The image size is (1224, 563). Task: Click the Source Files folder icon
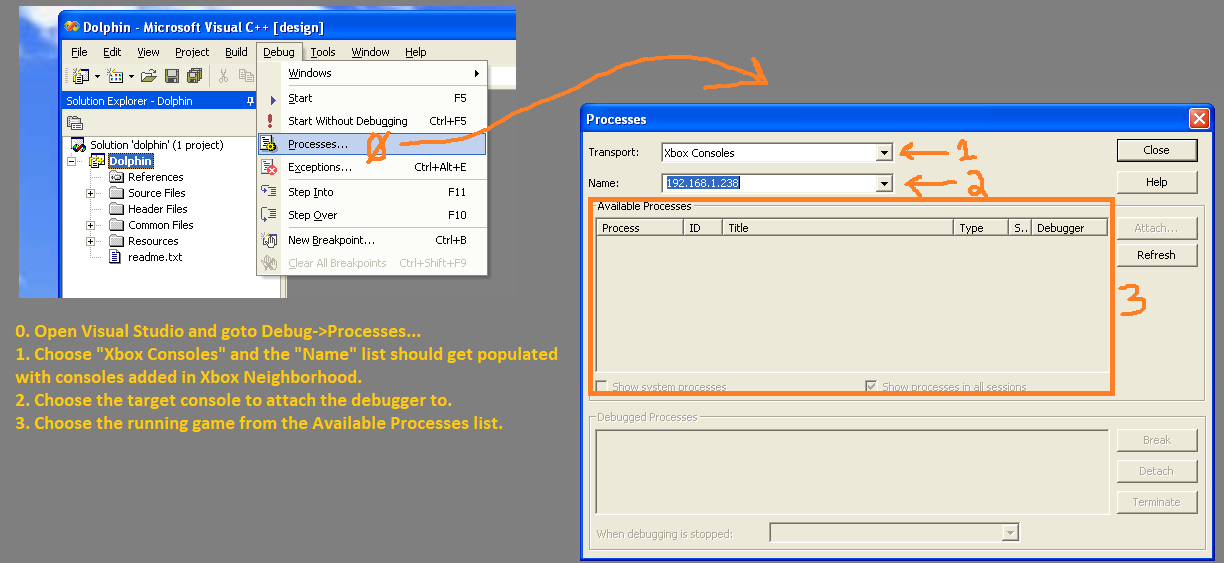click(116, 193)
